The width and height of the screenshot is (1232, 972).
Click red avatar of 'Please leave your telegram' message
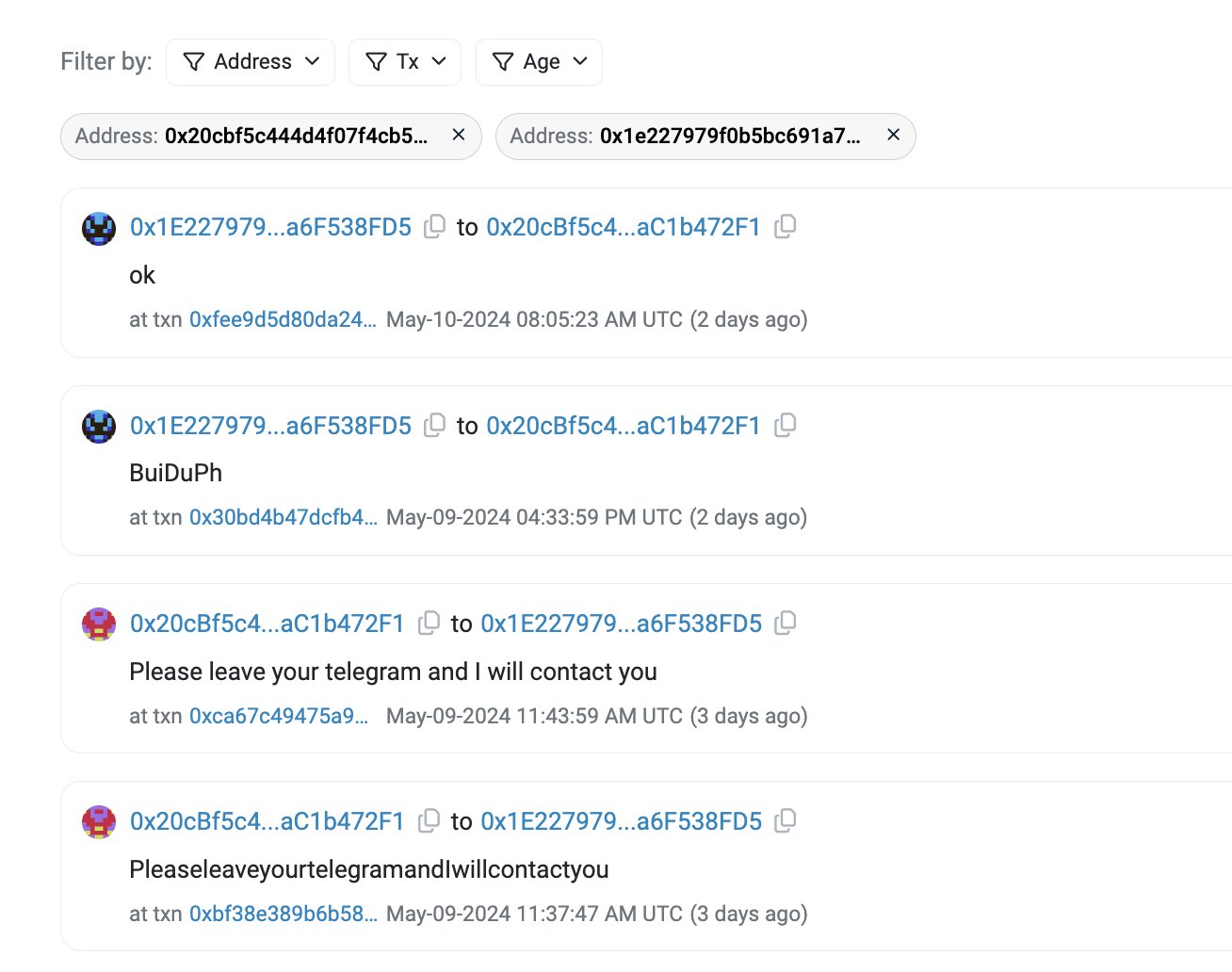99,624
